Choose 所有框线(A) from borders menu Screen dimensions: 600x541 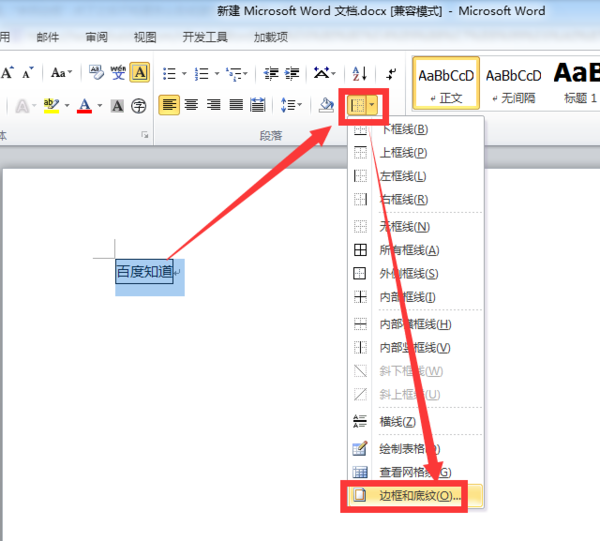(416, 250)
